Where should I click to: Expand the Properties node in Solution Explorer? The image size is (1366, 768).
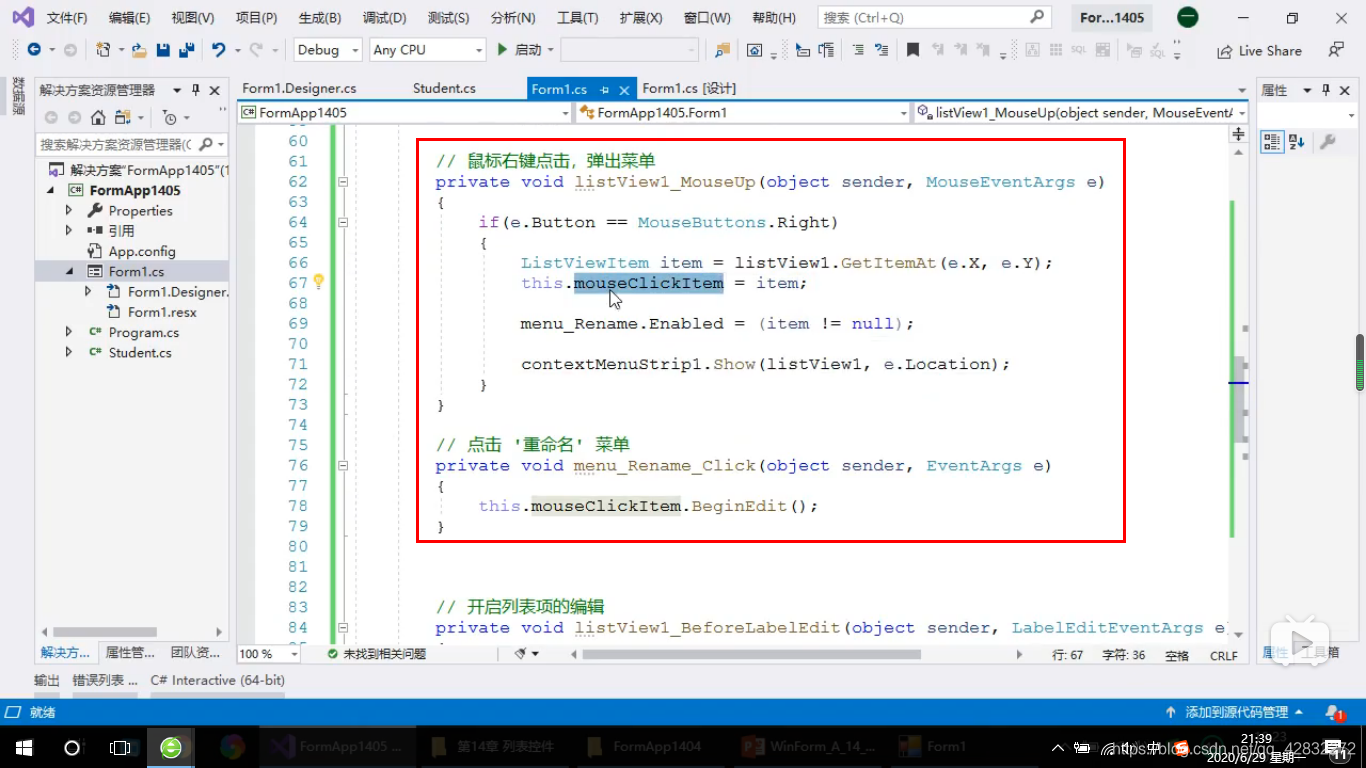tap(69, 210)
